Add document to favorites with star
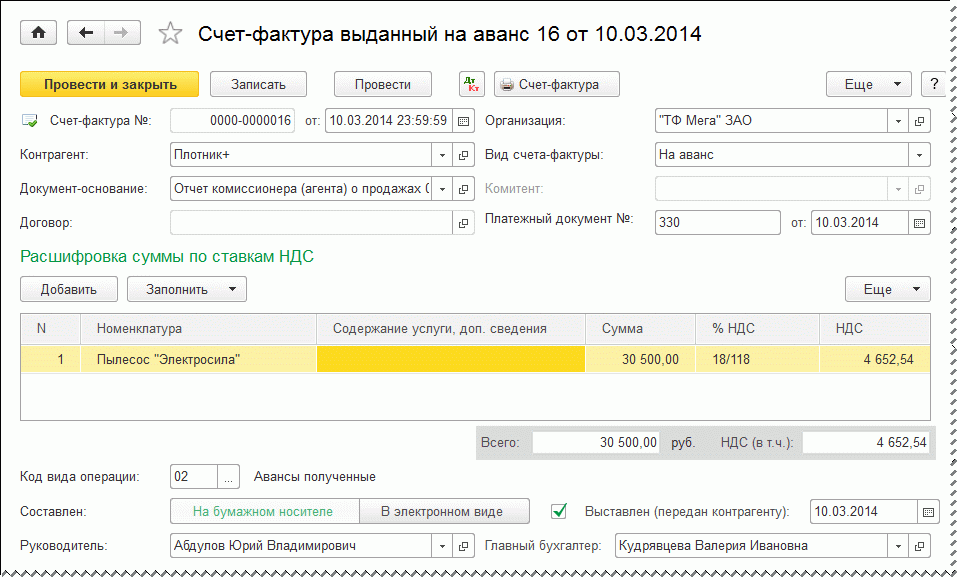The height and width of the screenshot is (577, 957). (171, 34)
